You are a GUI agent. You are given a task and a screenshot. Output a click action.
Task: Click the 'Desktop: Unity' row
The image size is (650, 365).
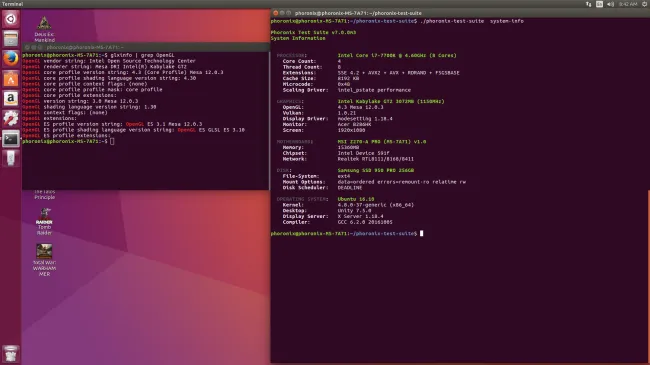pos(327,211)
